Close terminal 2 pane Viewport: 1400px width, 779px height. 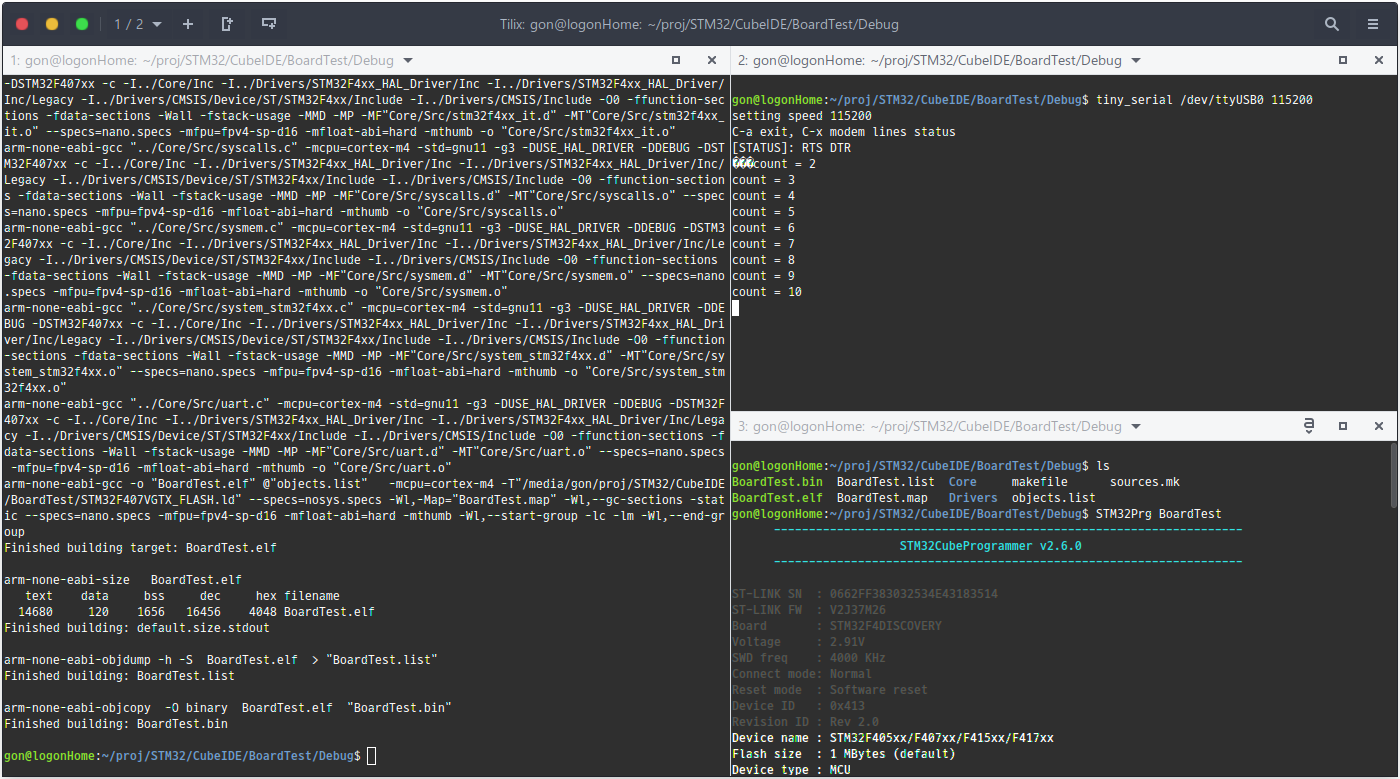coord(1380,60)
